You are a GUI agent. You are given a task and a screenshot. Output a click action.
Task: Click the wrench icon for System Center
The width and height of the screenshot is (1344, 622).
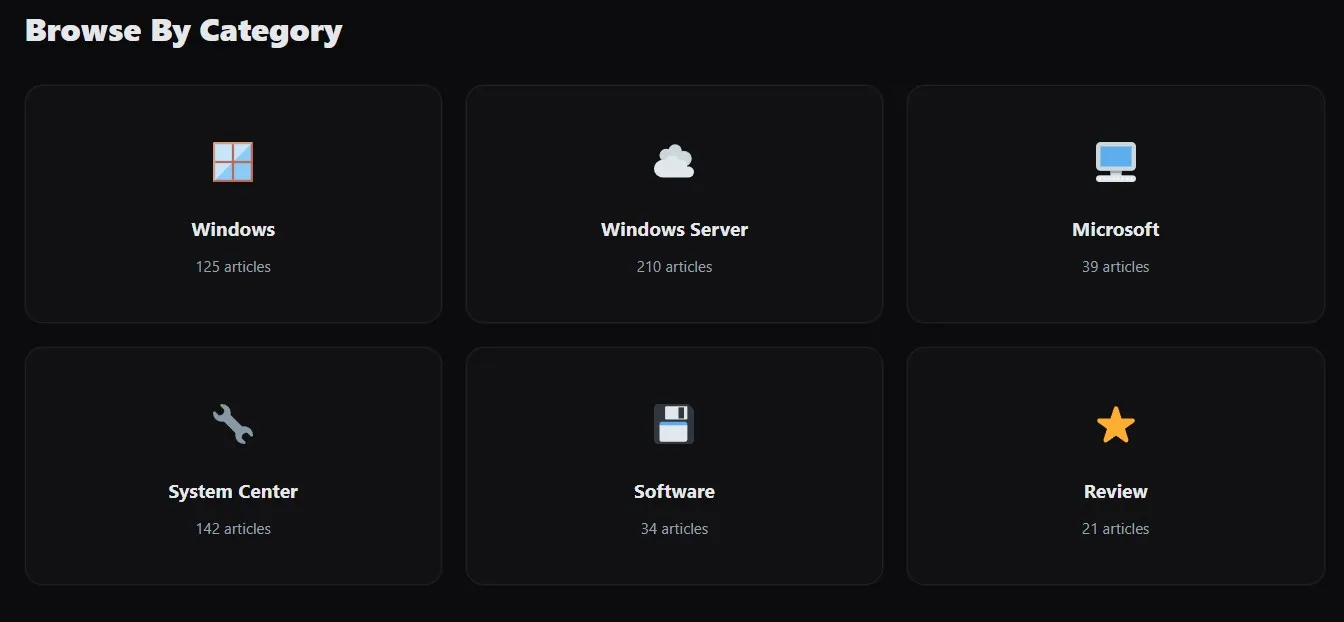233,424
